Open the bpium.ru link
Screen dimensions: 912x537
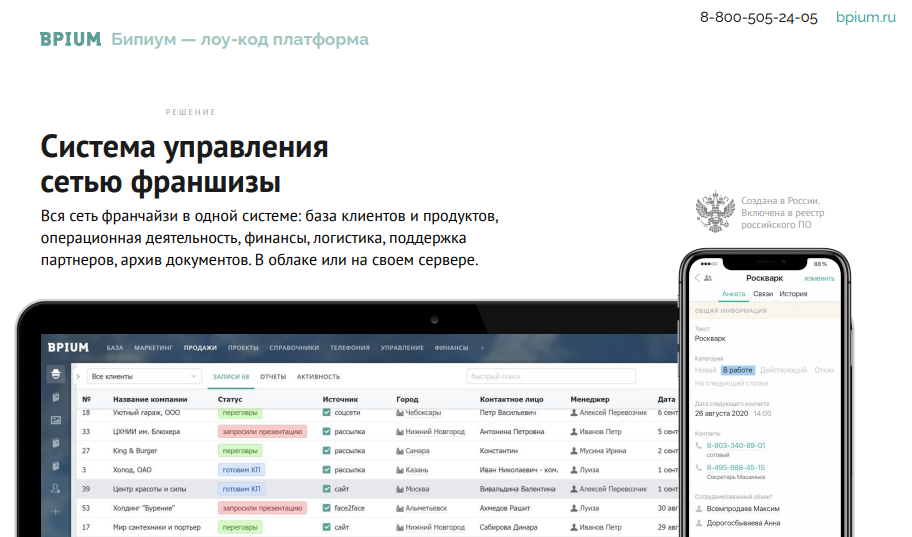[865, 17]
